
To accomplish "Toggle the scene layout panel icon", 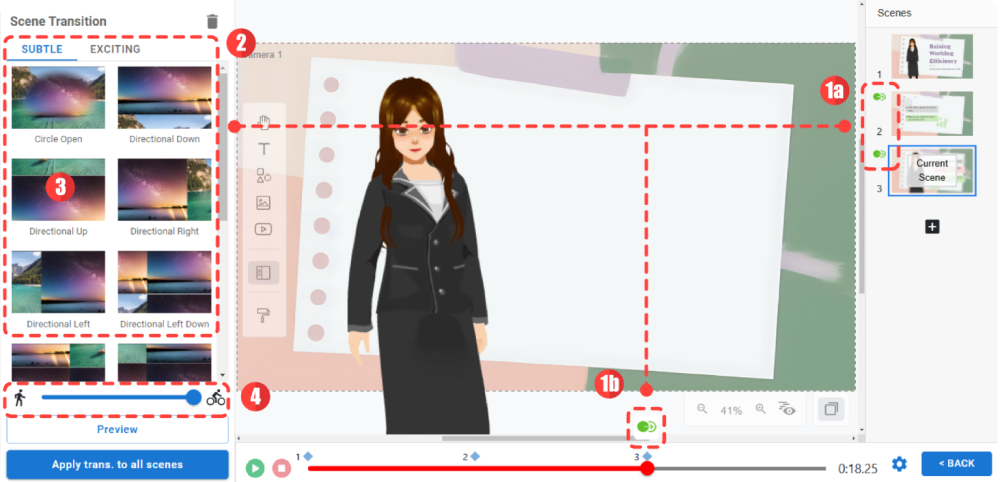I will tap(263, 273).
